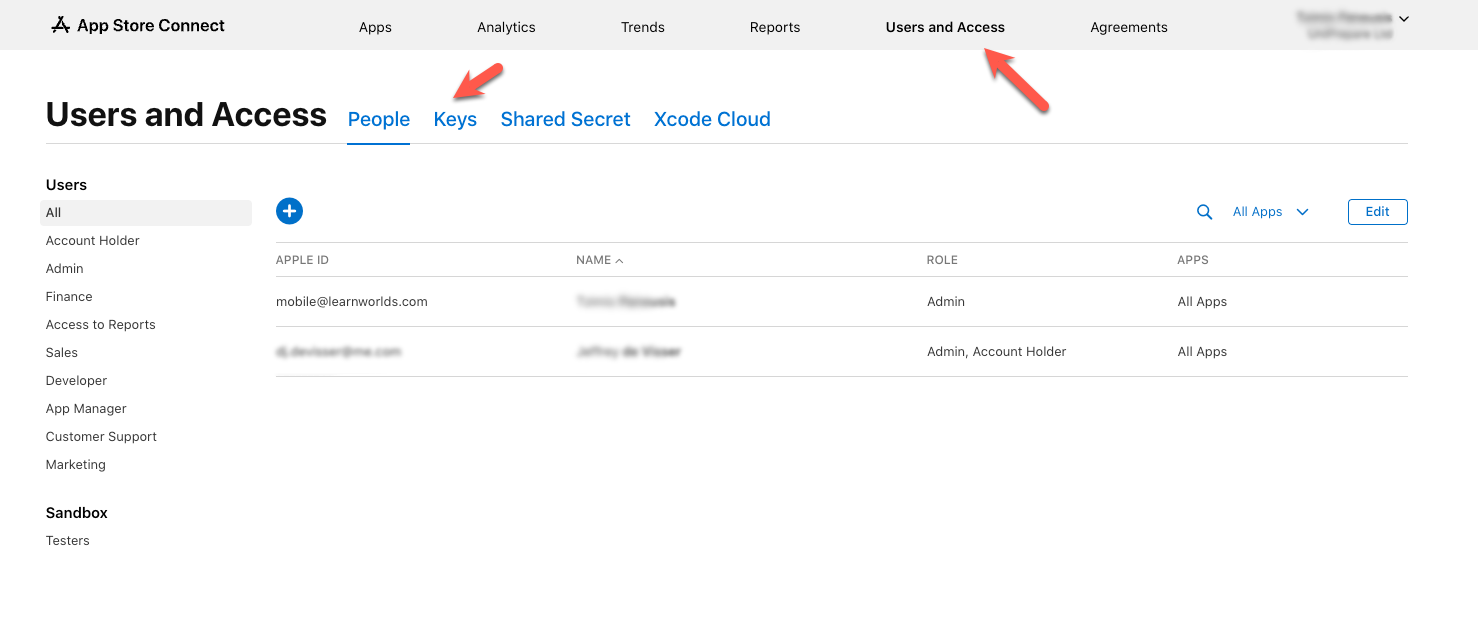The width and height of the screenshot is (1478, 621).
Task: Open the Xcode Cloud tab
Action: (712, 119)
